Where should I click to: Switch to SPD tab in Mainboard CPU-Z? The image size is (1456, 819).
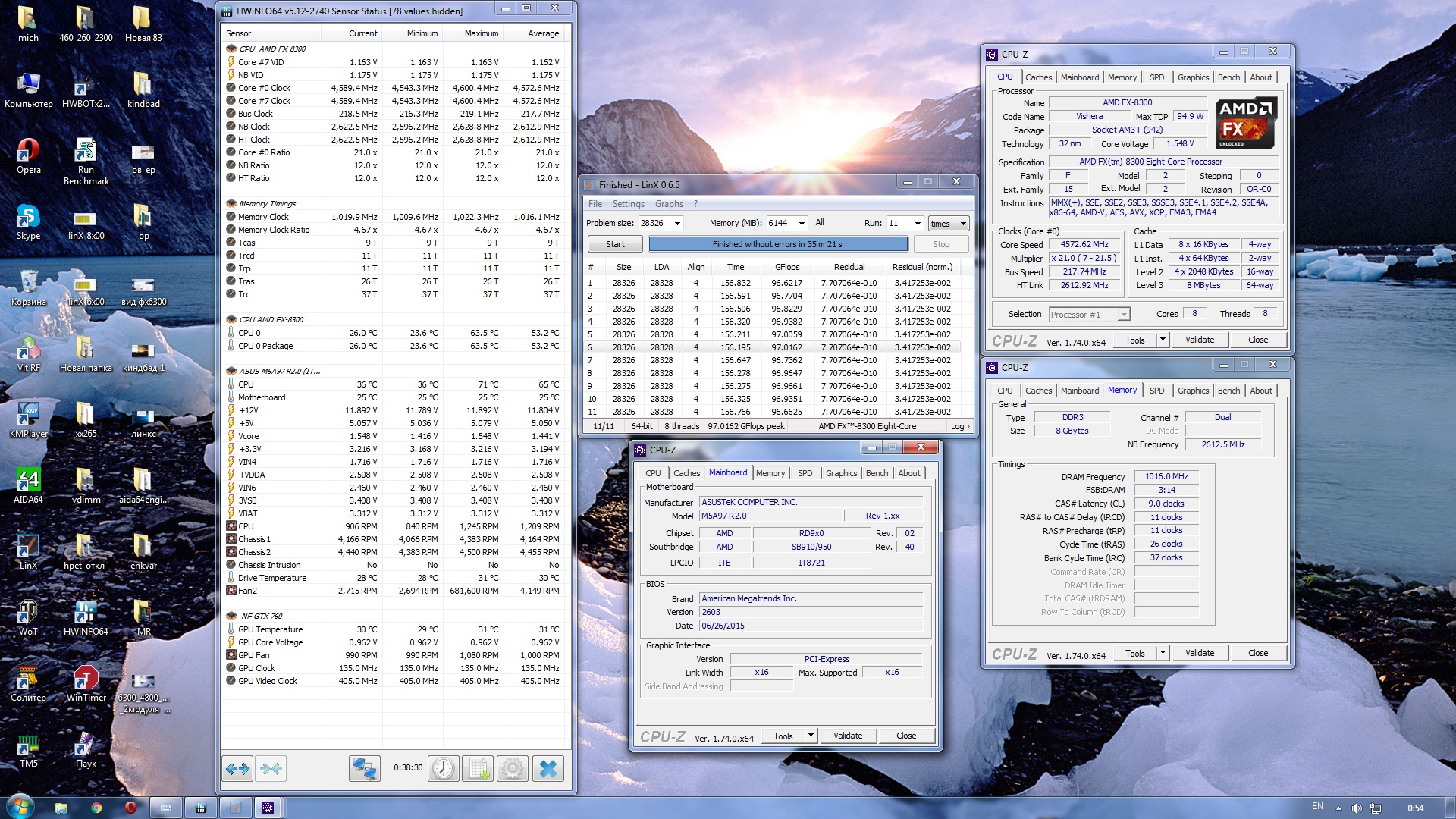click(x=805, y=473)
